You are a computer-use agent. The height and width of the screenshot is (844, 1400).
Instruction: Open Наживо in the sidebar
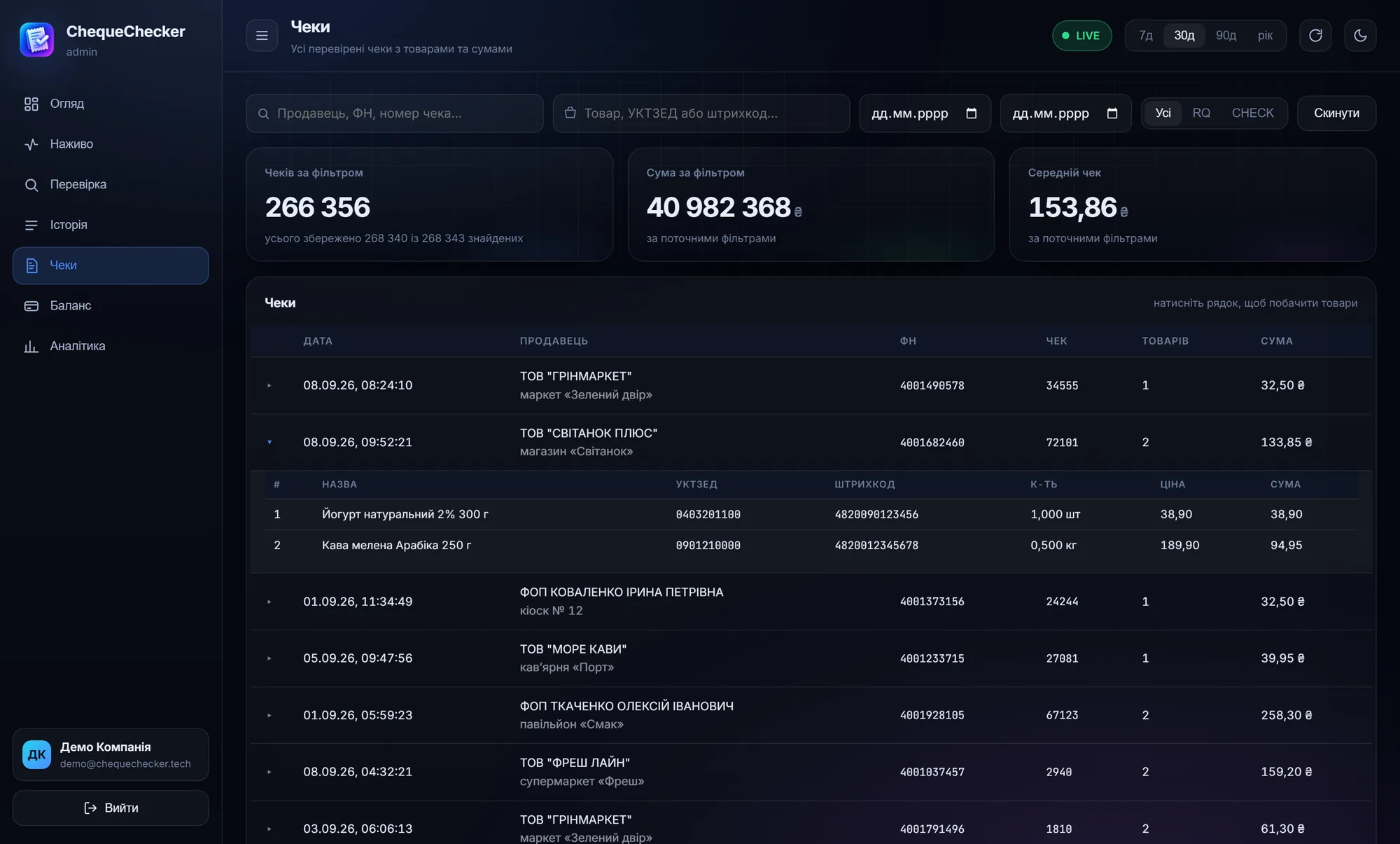tap(111, 144)
